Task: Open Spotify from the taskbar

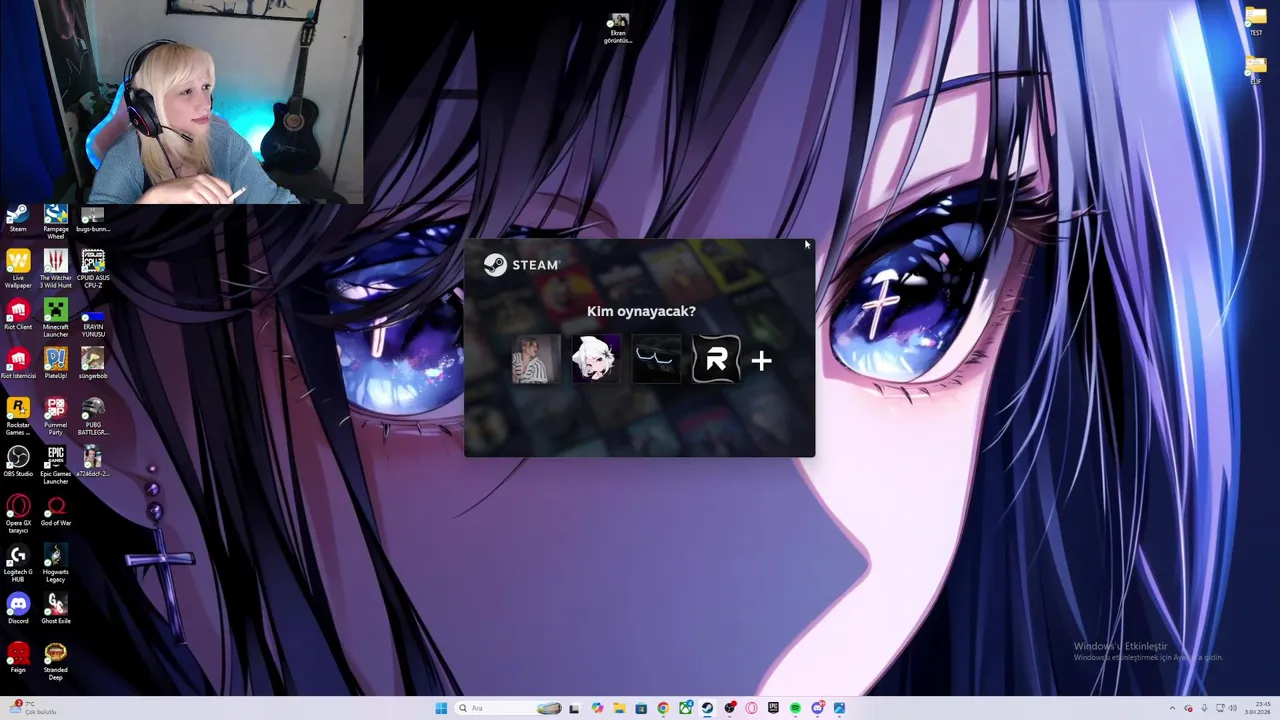Action: click(x=795, y=708)
